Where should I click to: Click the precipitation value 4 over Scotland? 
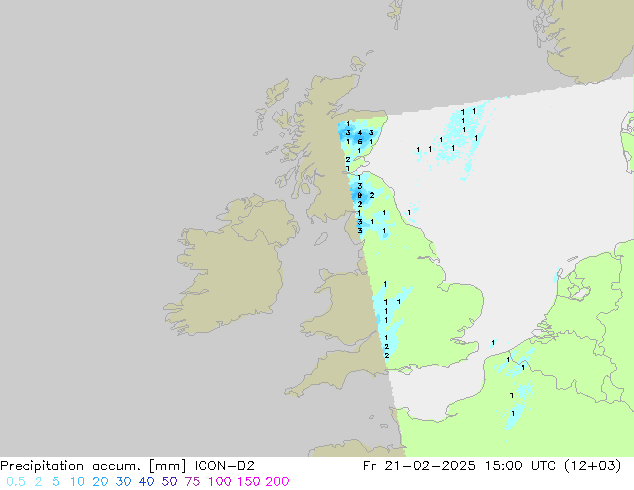359,133
